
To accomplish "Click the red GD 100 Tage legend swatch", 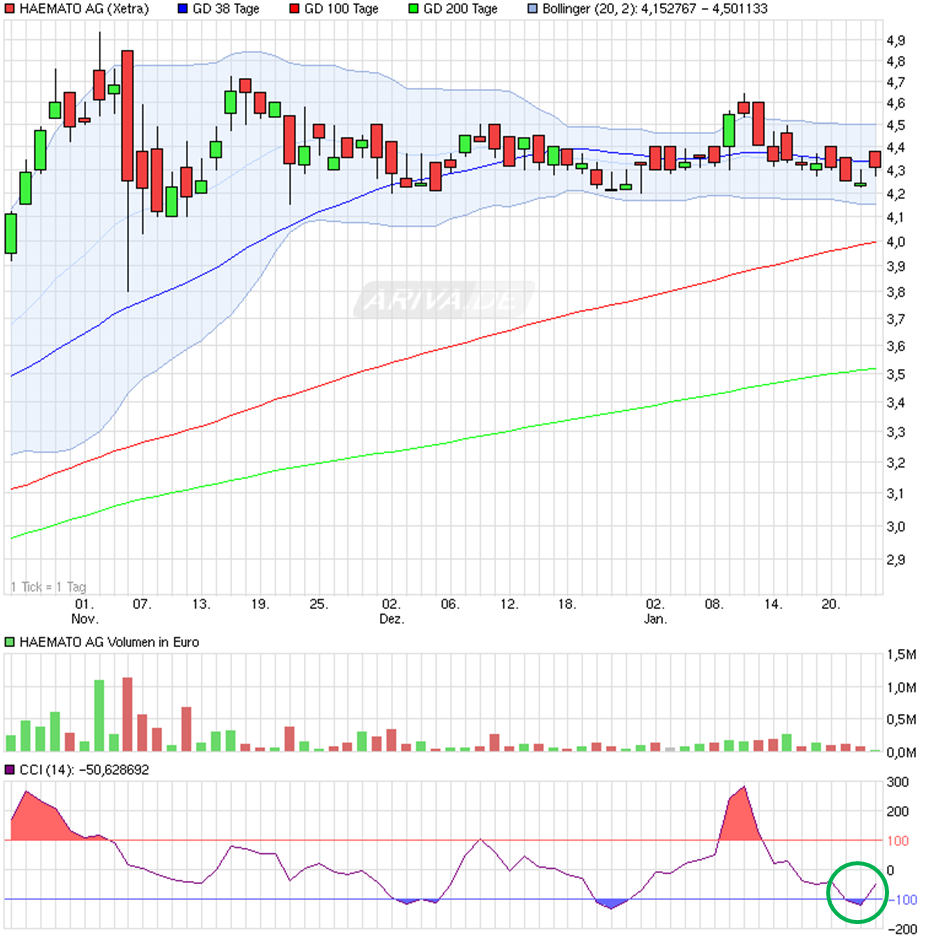I will [x=294, y=8].
